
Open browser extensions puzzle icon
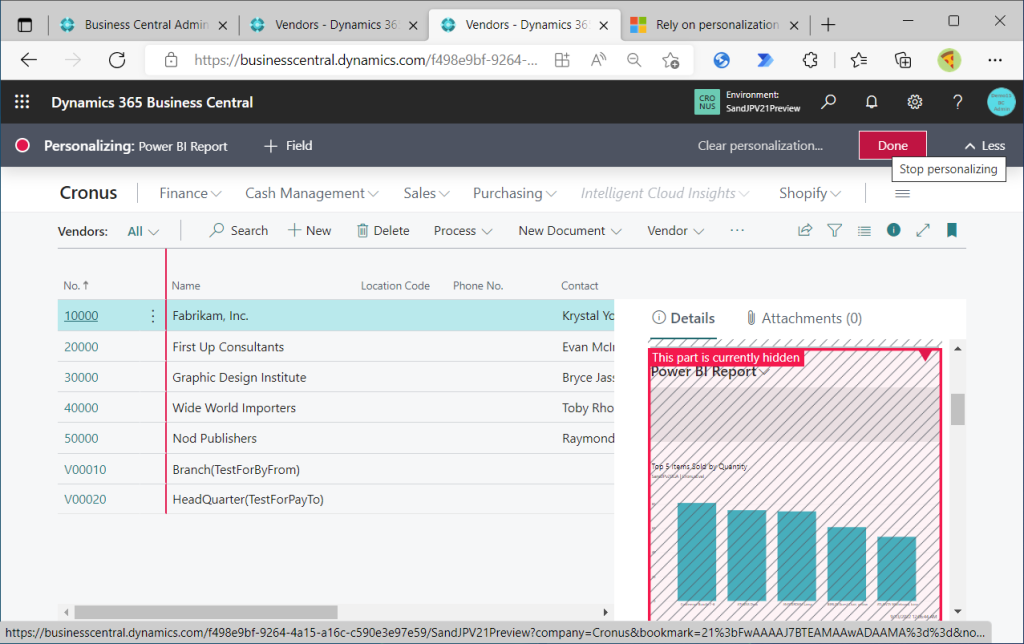point(810,60)
